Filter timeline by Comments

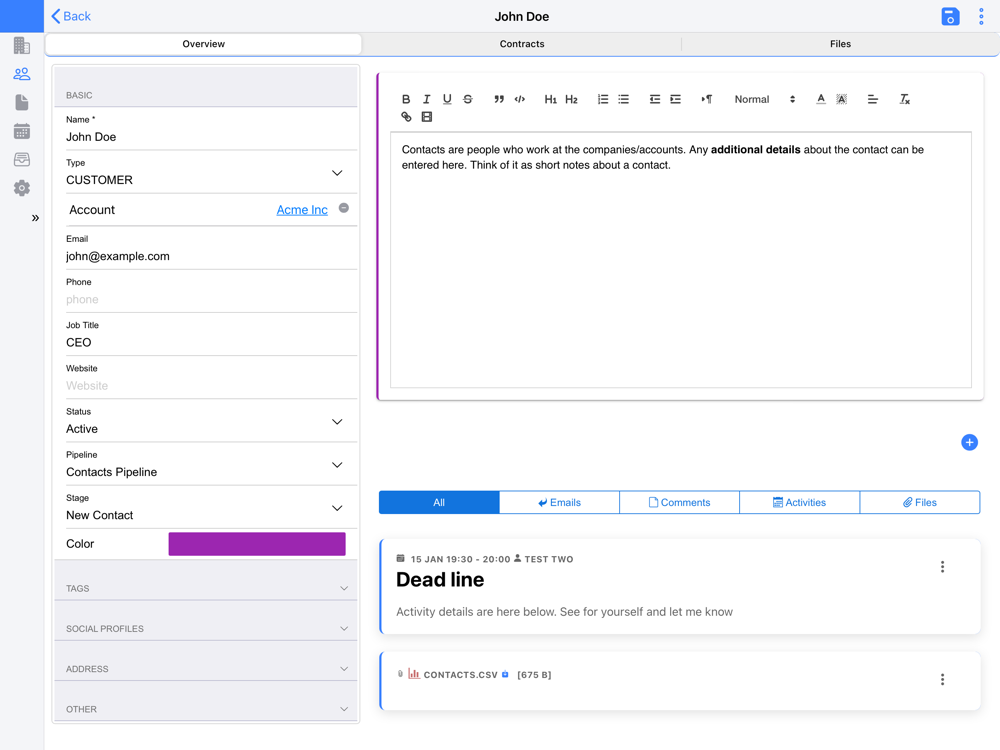(679, 503)
